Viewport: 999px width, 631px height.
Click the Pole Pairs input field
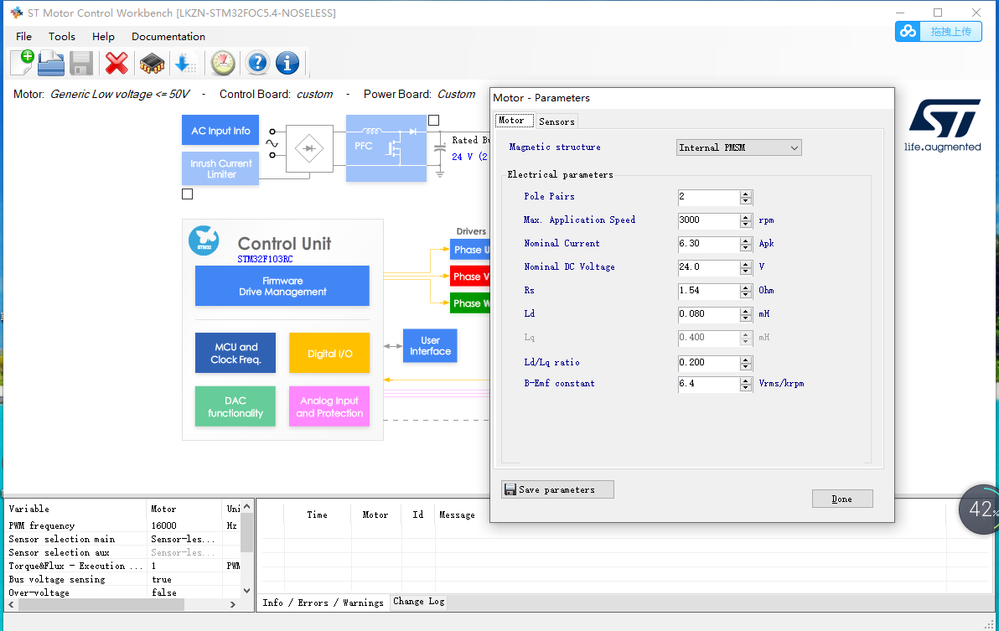click(x=708, y=197)
